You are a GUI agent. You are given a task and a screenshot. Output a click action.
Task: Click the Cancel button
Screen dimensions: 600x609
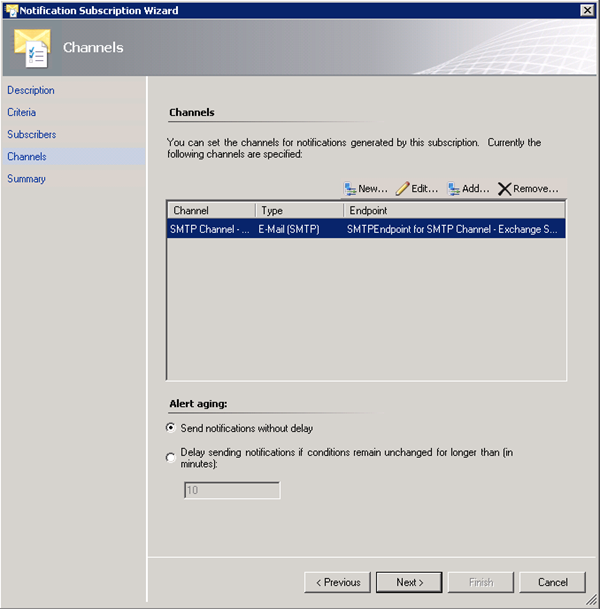point(552,582)
